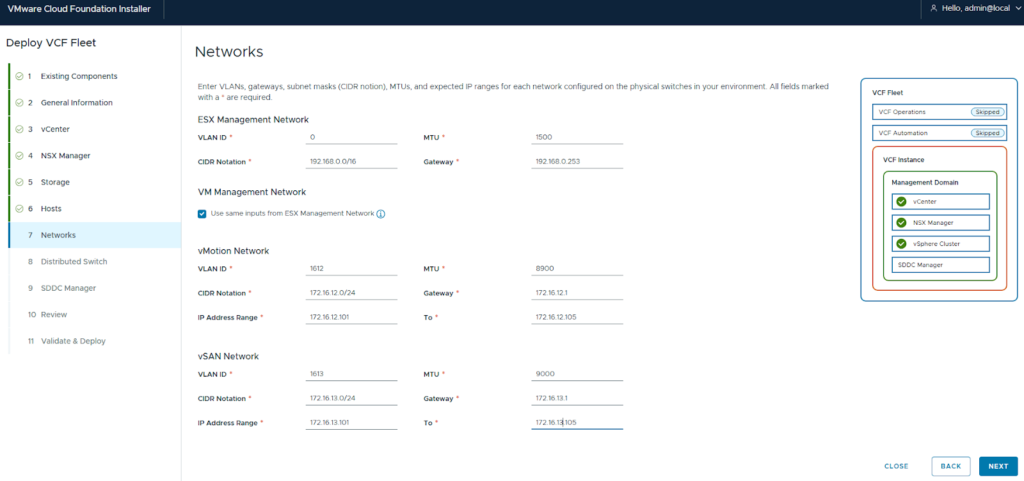Click the user icon next to Hello admin@local
Viewport: 1024px width, 481px height.
coord(933,8)
